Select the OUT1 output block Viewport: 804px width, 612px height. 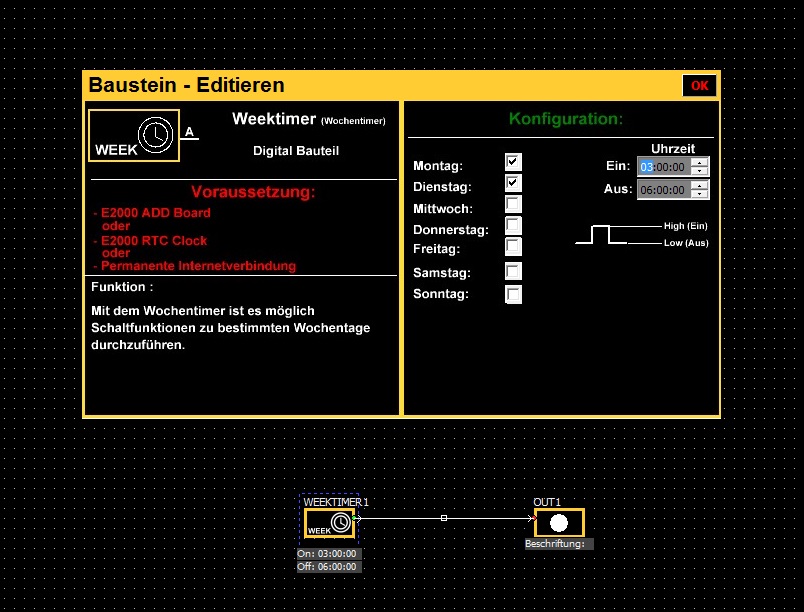559,523
